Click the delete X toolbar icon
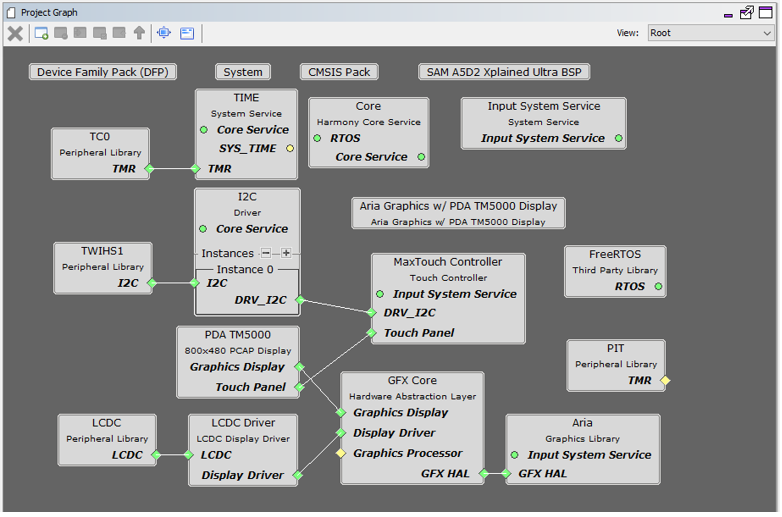Viewport: 782px width, 517px height. (15, 33)
